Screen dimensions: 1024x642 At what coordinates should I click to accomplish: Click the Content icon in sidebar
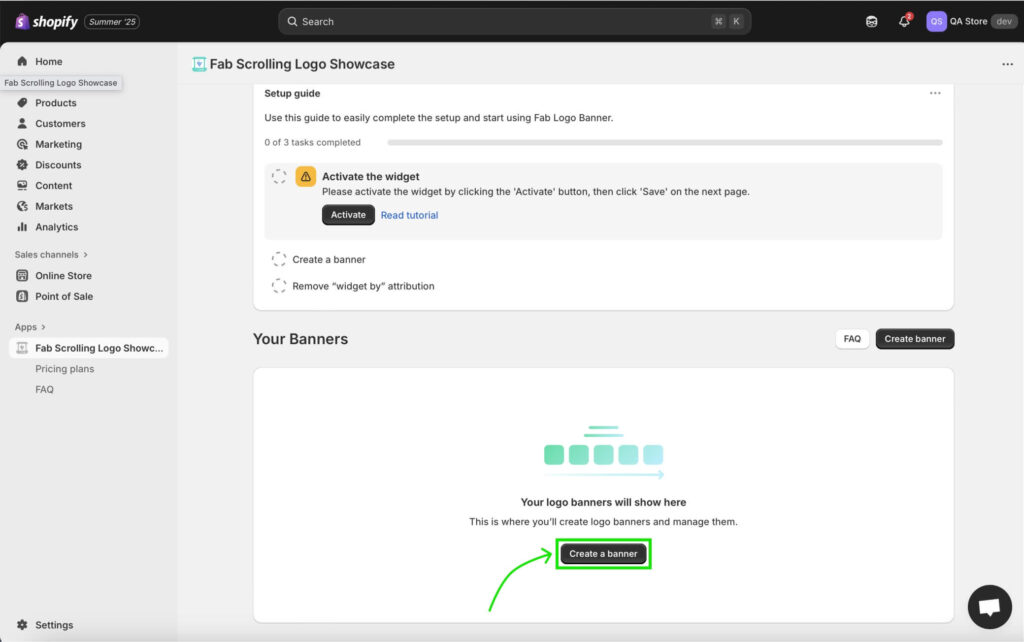click(22, 185)
